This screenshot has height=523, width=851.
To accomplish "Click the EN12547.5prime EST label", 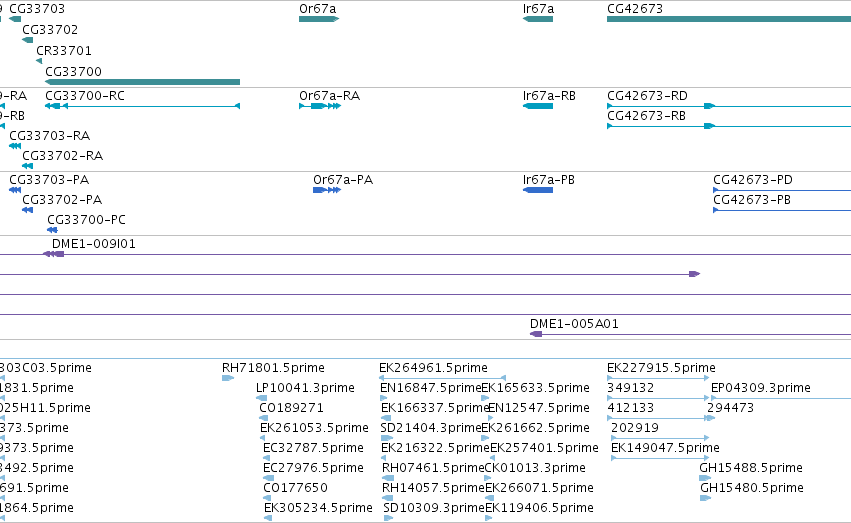I will (x=539, y=408).
